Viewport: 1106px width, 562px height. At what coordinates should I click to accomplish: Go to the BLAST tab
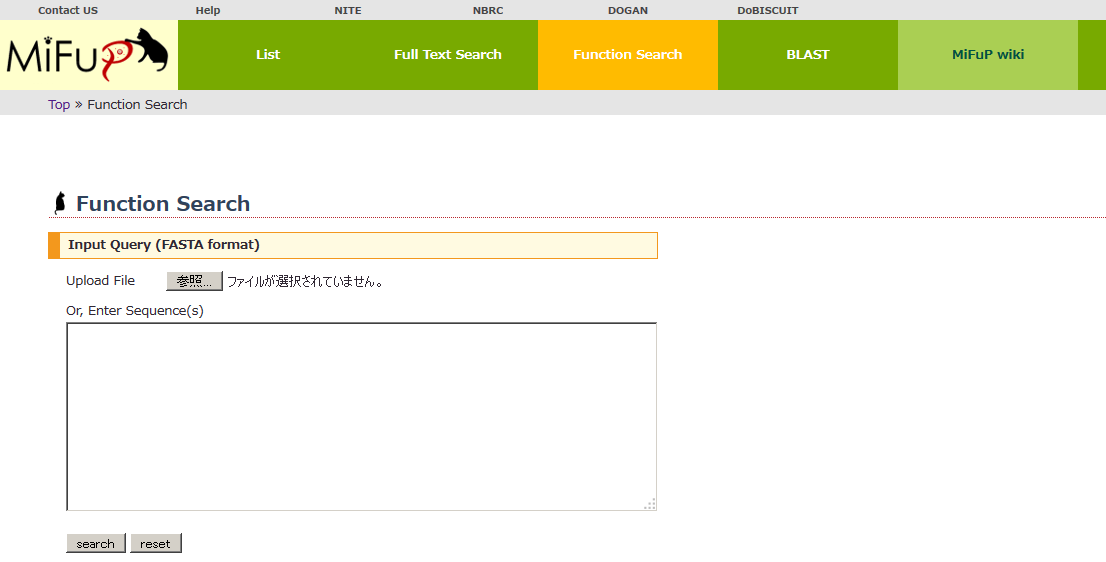[808, 55]
